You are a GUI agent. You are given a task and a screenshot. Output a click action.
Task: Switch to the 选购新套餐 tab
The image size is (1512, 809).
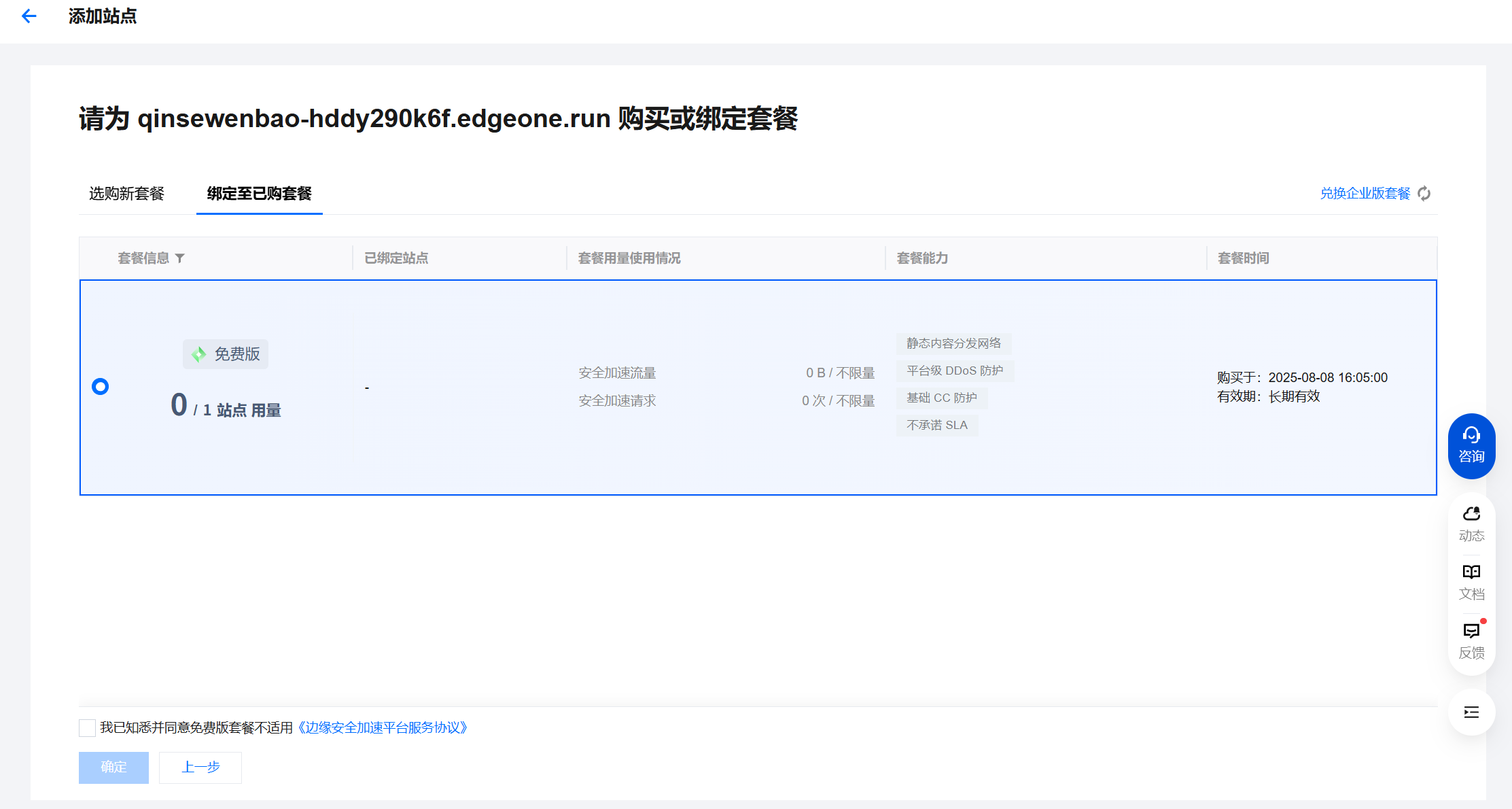tap(127, 194)
